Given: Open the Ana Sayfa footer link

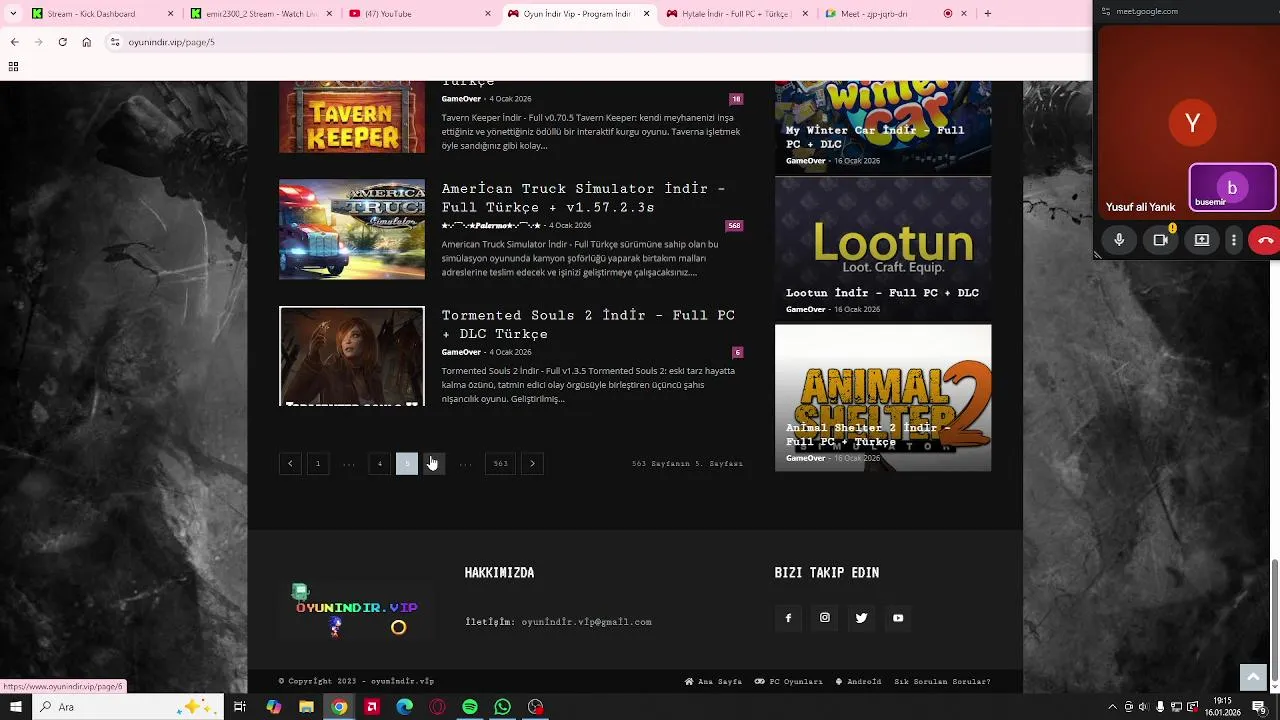Looking at the screenshot, I should 713,682.
